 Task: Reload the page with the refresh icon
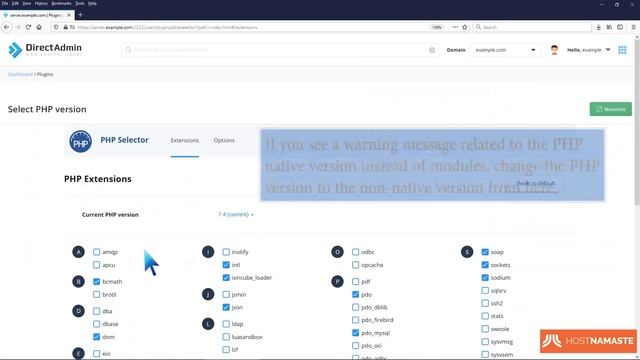tap(28, 27)
